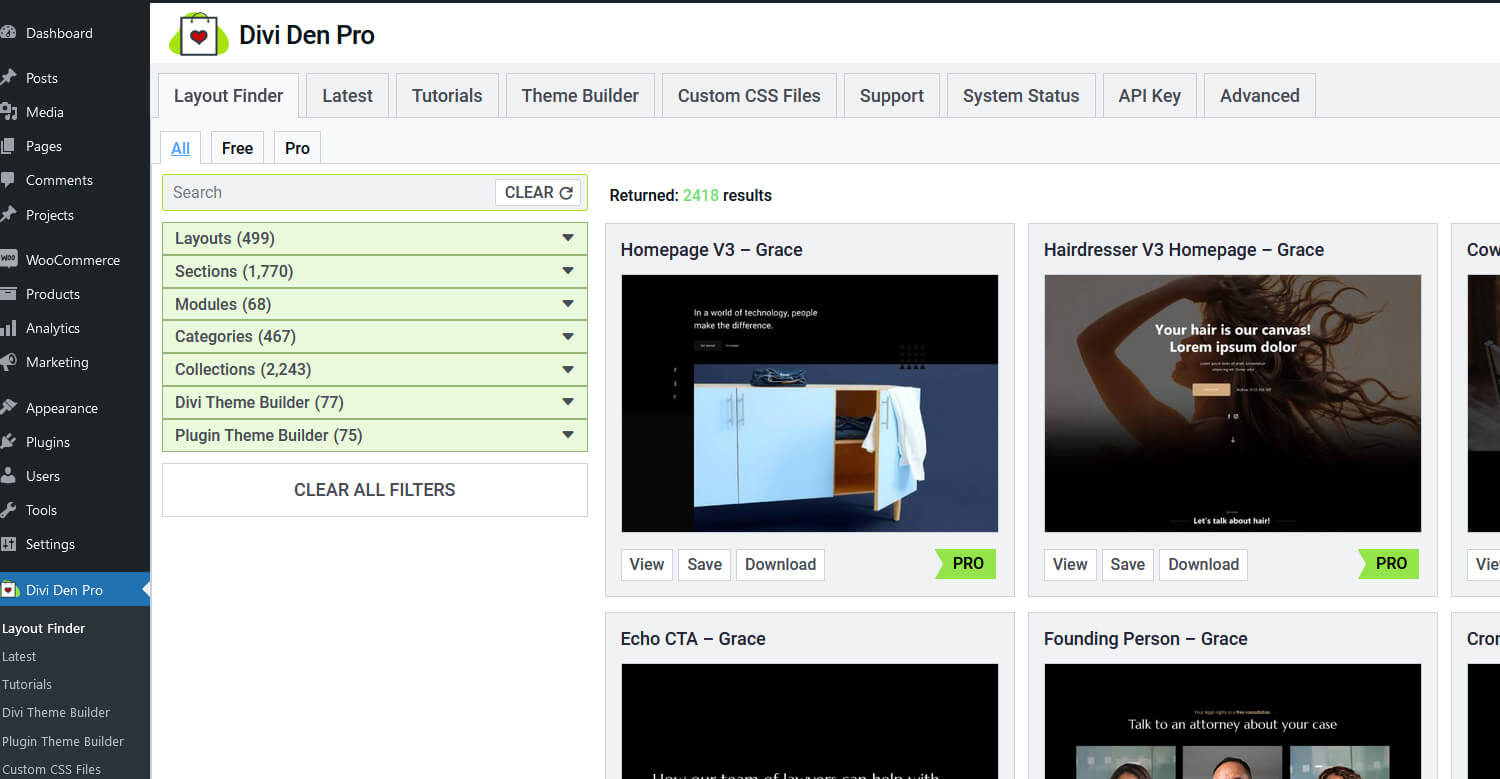Click the Plugins icon in sidebar

(x=8, y=442)
